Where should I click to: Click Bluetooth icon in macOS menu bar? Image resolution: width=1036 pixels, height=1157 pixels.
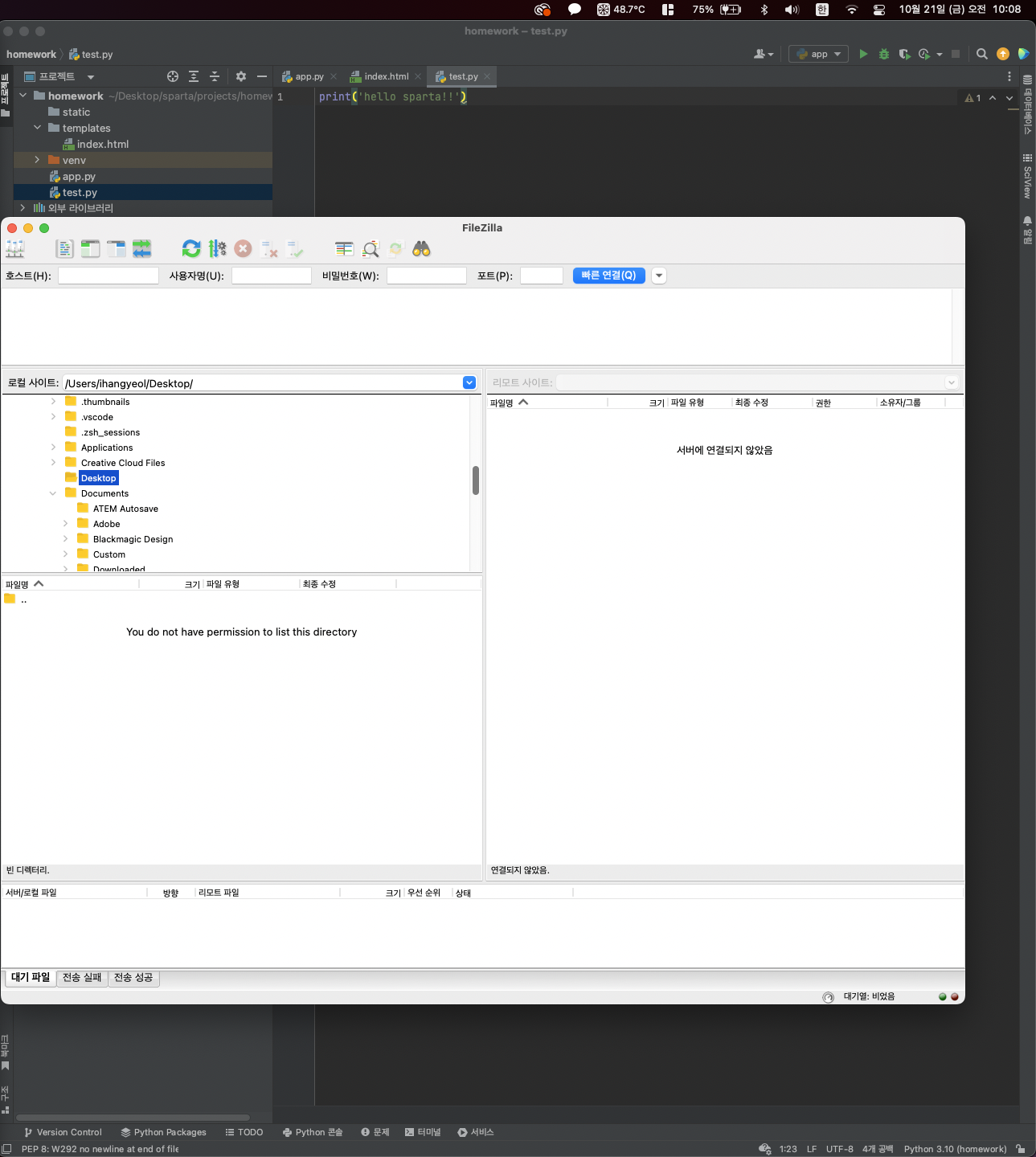tap(764, 10)
